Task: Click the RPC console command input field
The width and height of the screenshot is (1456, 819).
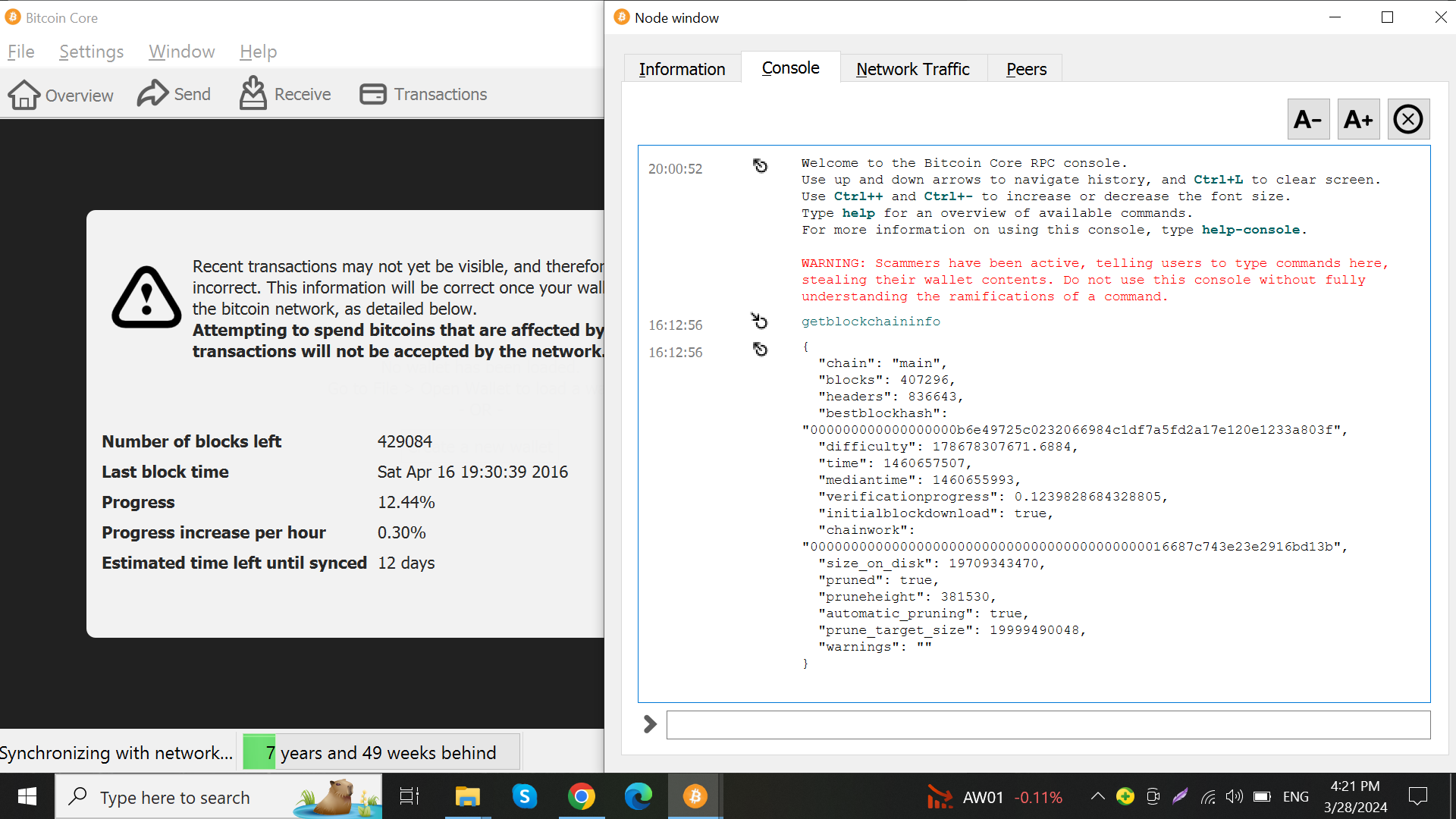Action: coord(1048,725)
